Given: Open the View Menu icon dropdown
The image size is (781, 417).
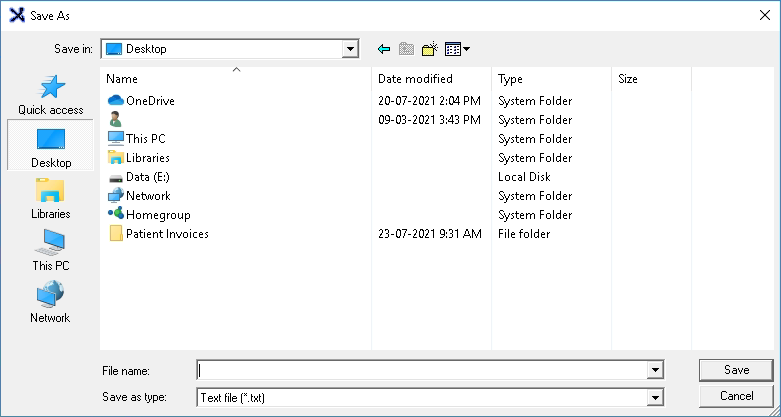Looking at the screenshot, I should 457,49.
